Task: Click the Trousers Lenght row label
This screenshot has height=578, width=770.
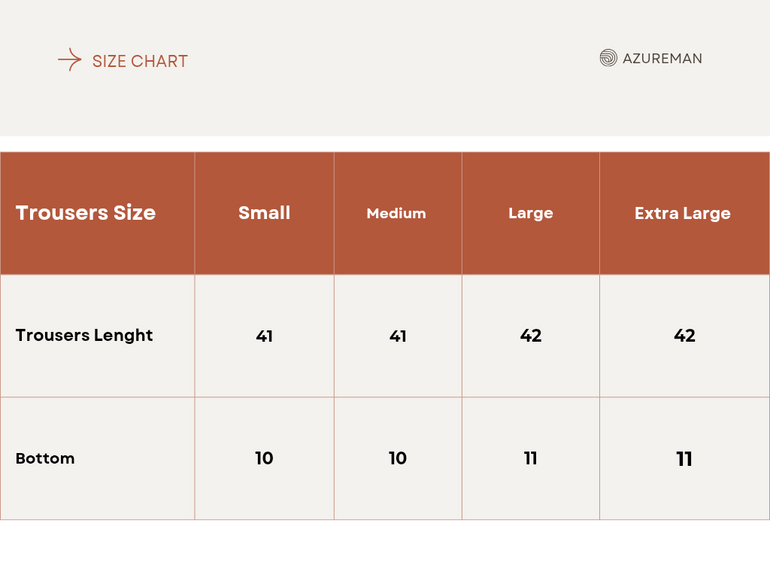Action: tap(84, 335)
